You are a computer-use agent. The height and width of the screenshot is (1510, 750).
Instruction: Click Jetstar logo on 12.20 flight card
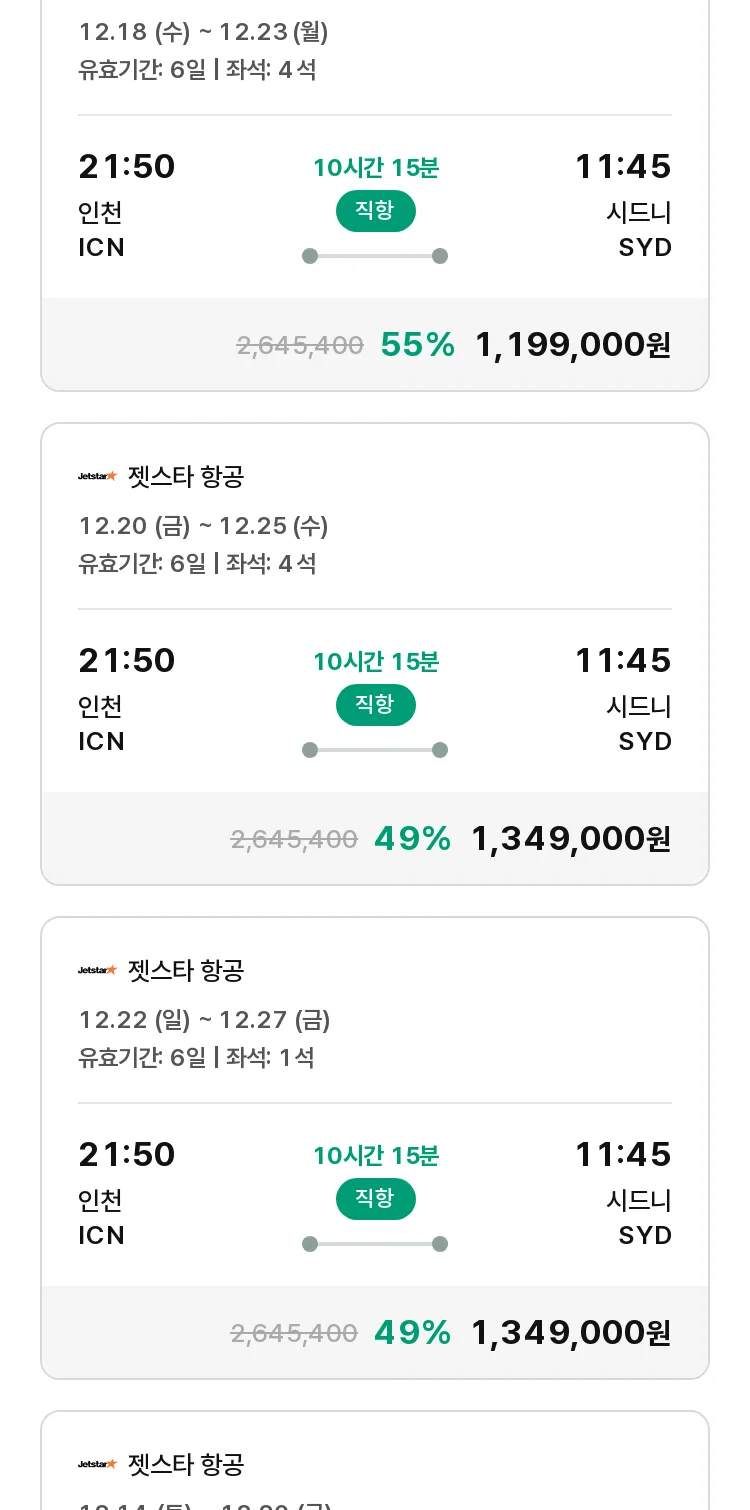98,476
